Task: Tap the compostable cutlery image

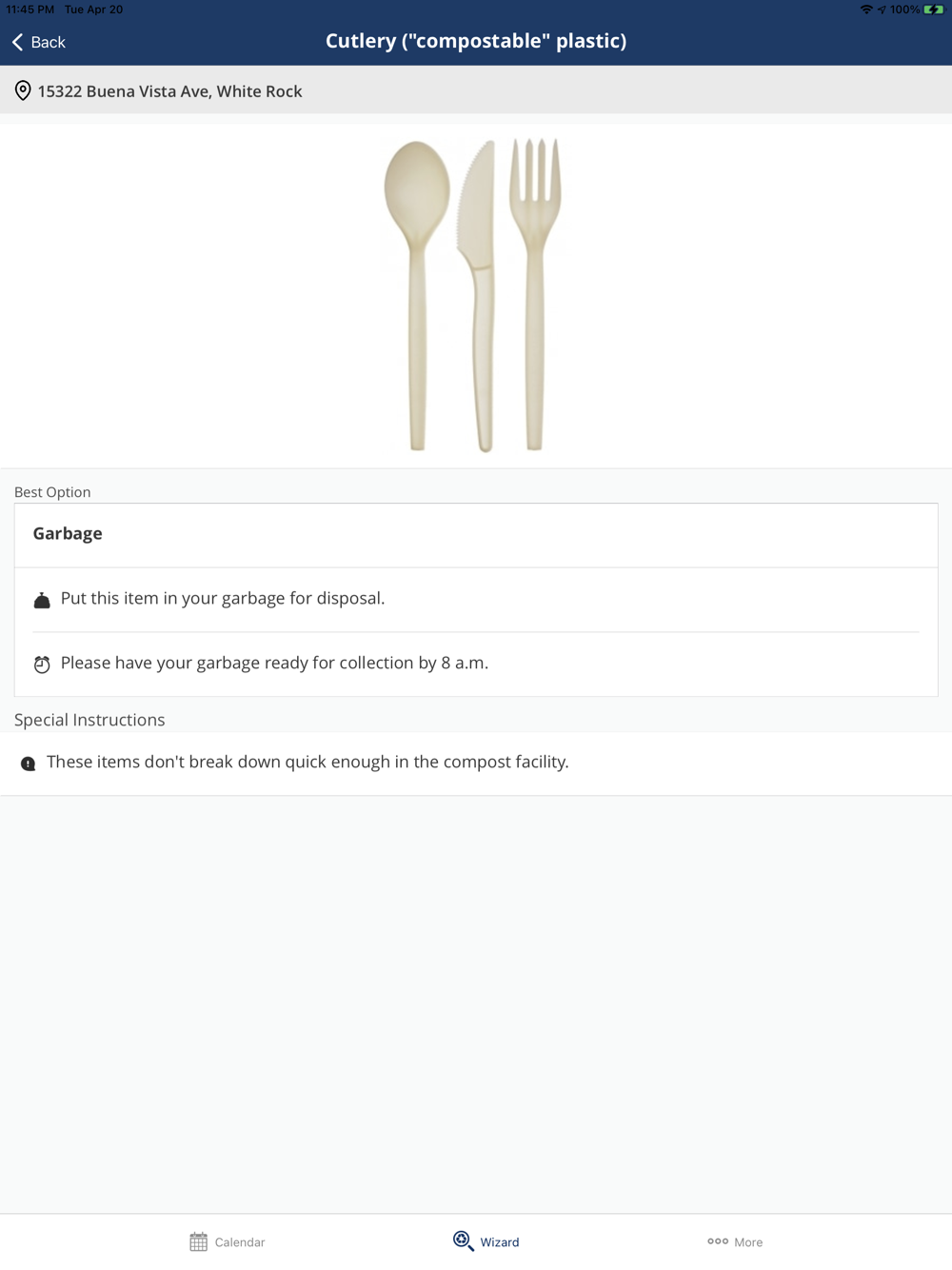Action: [474, 294]
